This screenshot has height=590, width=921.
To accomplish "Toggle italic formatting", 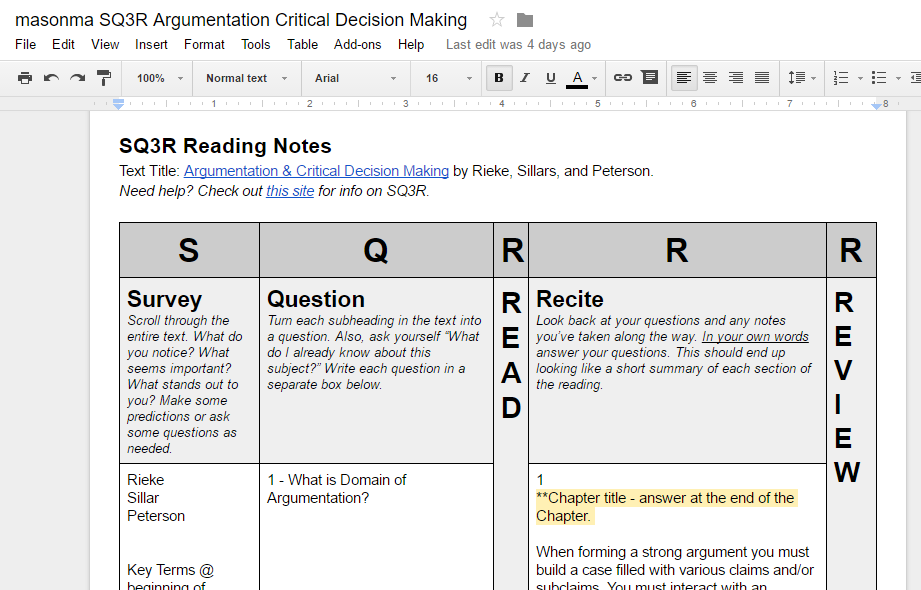I will 523,77.
